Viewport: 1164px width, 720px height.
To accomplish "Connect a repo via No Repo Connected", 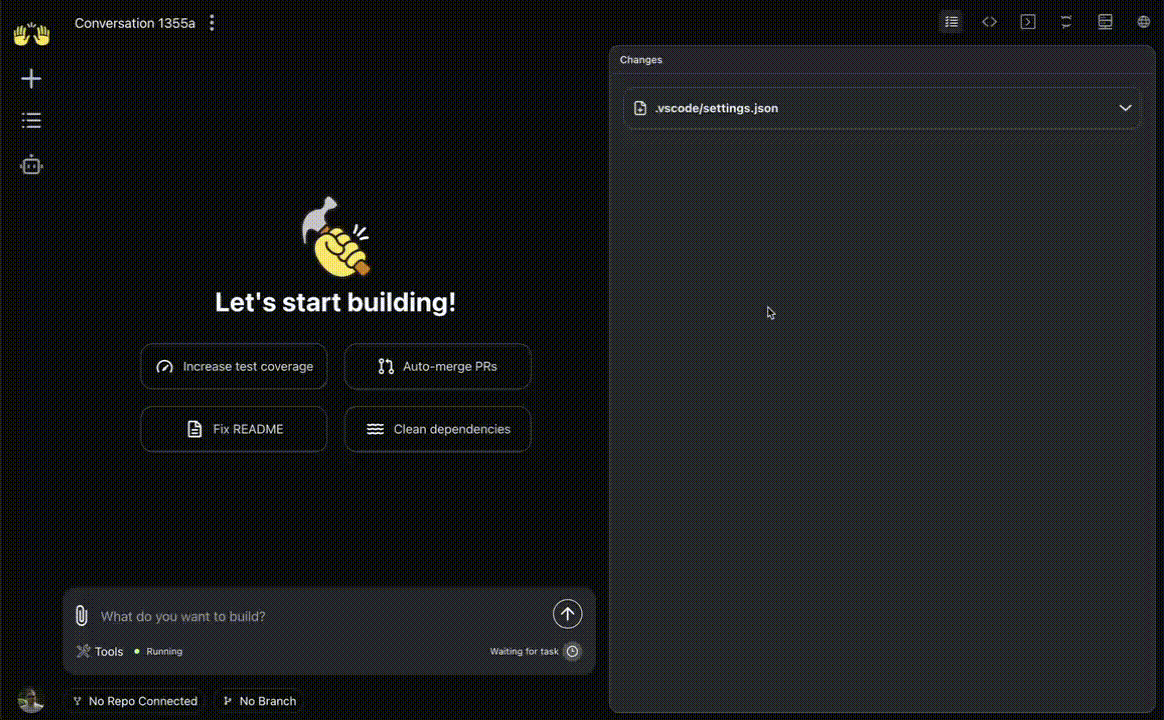I will (135, 701).
